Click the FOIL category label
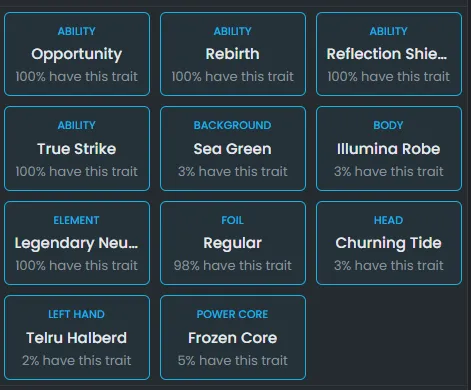This screenshot has height=390, width=471. click(x=233, y=220)
